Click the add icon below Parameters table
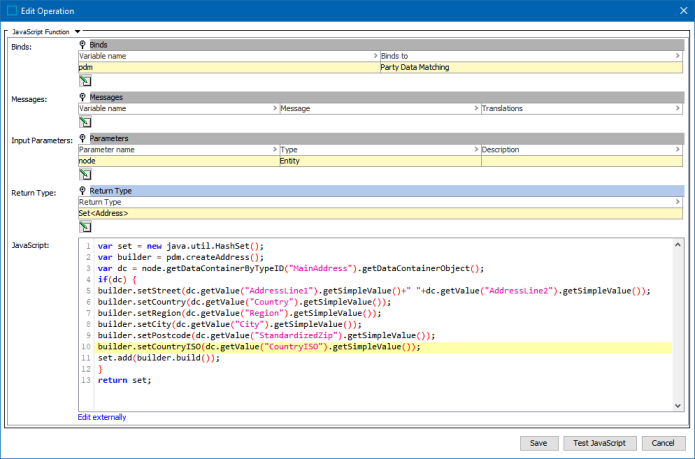 (85, 173)
